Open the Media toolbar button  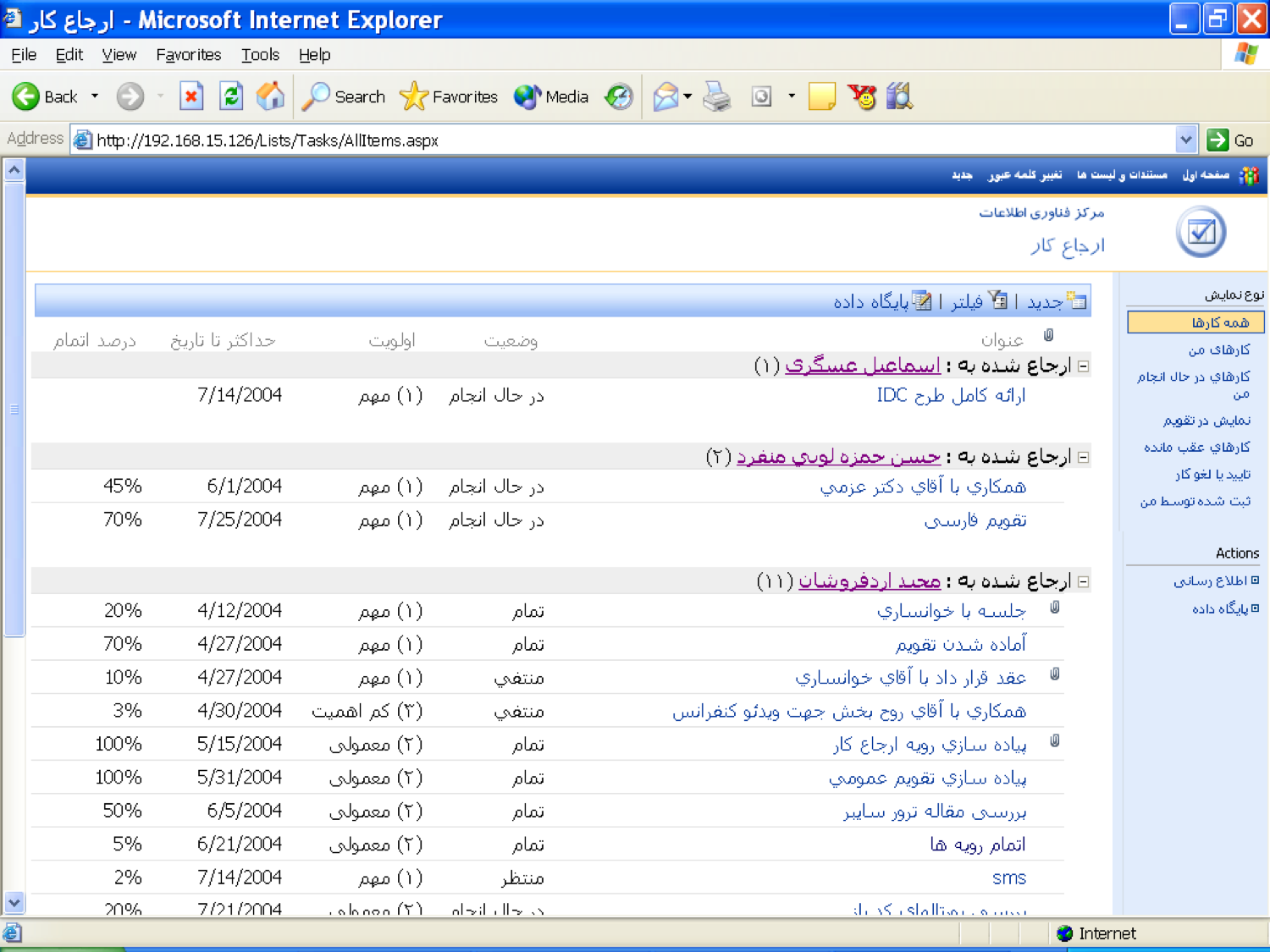551,96
